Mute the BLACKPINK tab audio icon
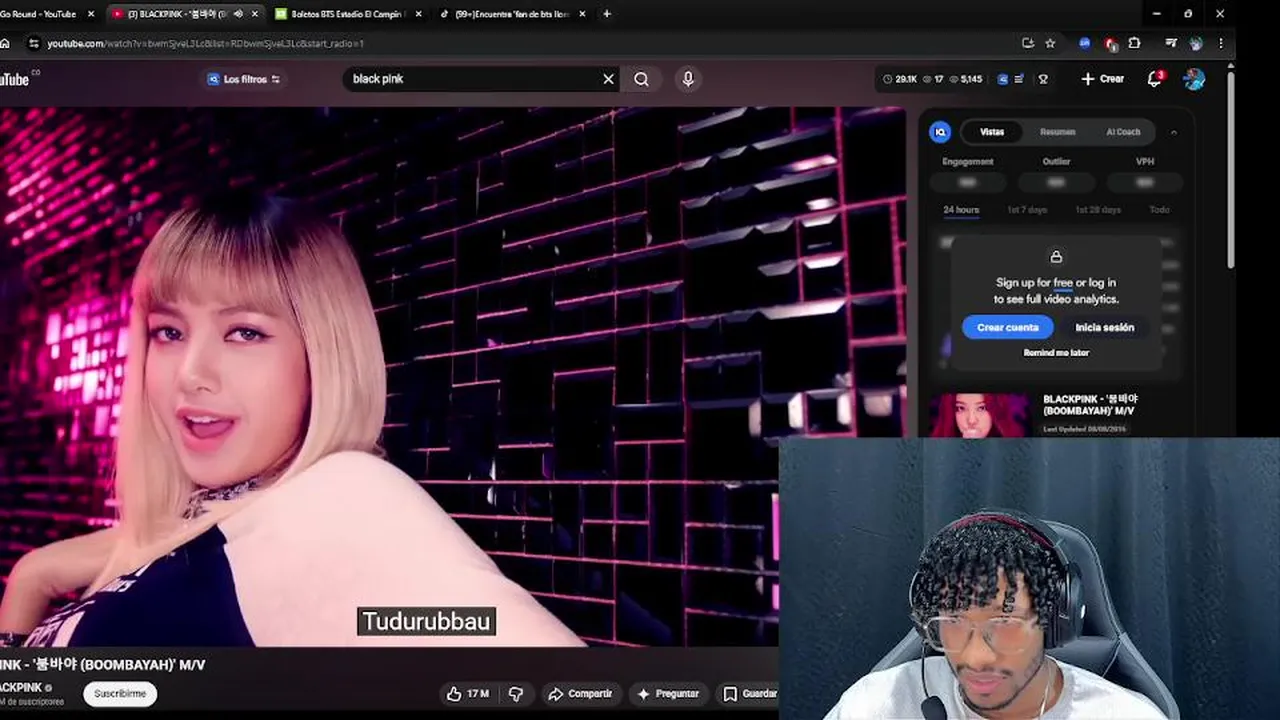The height and width of the screenshot is (720, 1280). (x=238, y=14)
